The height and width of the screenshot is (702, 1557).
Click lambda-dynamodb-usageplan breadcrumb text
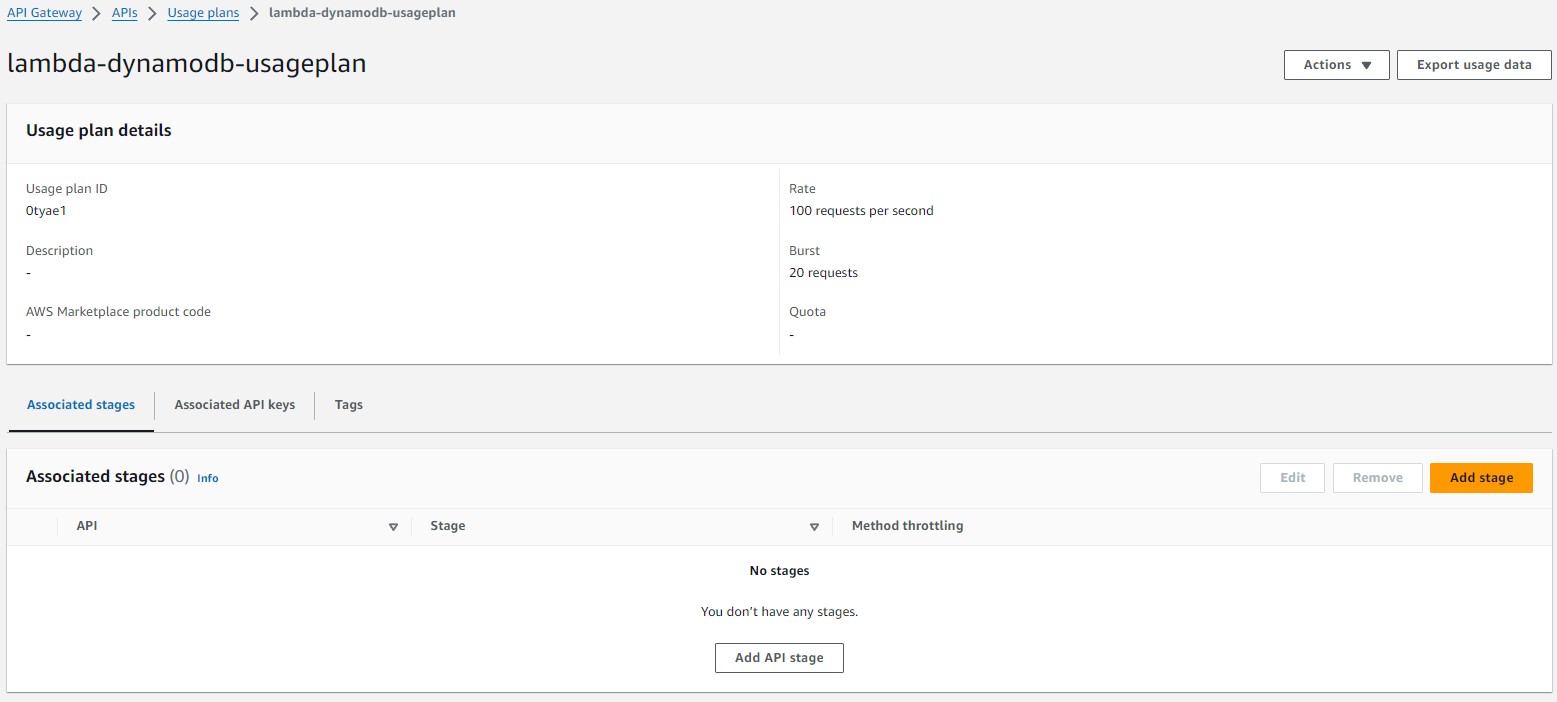point(362,13)
